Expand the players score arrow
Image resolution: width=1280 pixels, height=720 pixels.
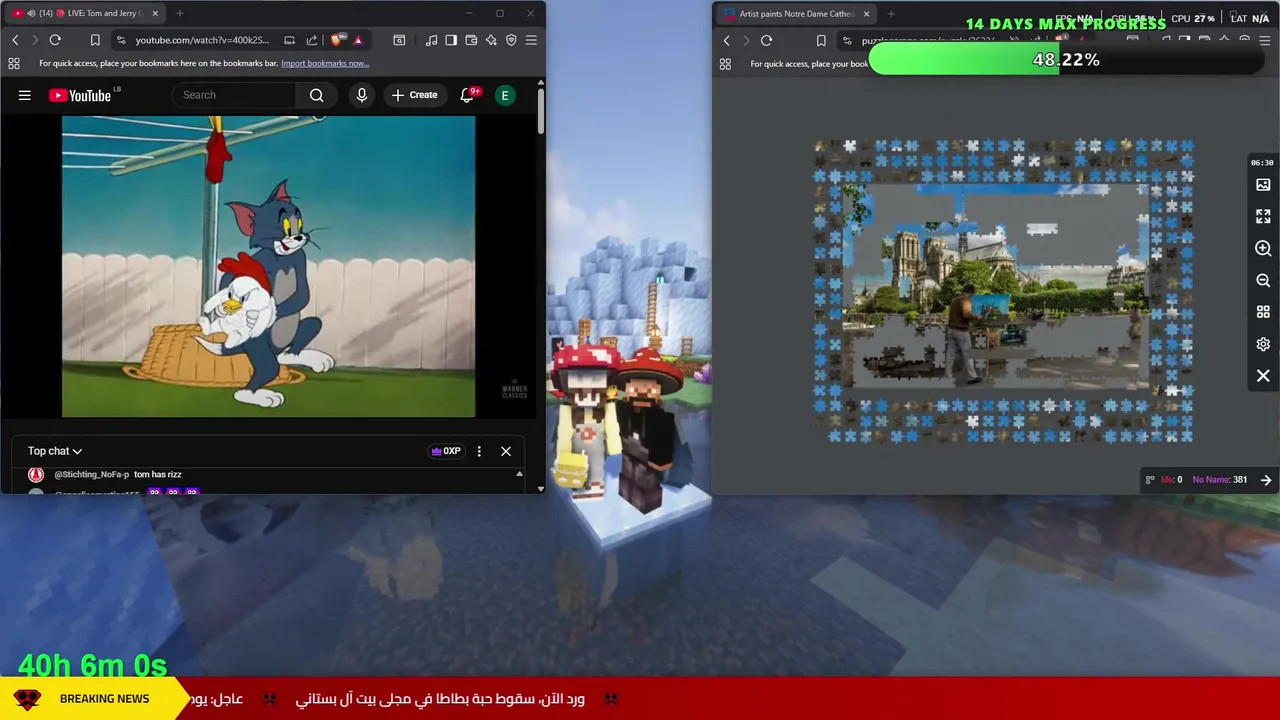pos(1266,480)
